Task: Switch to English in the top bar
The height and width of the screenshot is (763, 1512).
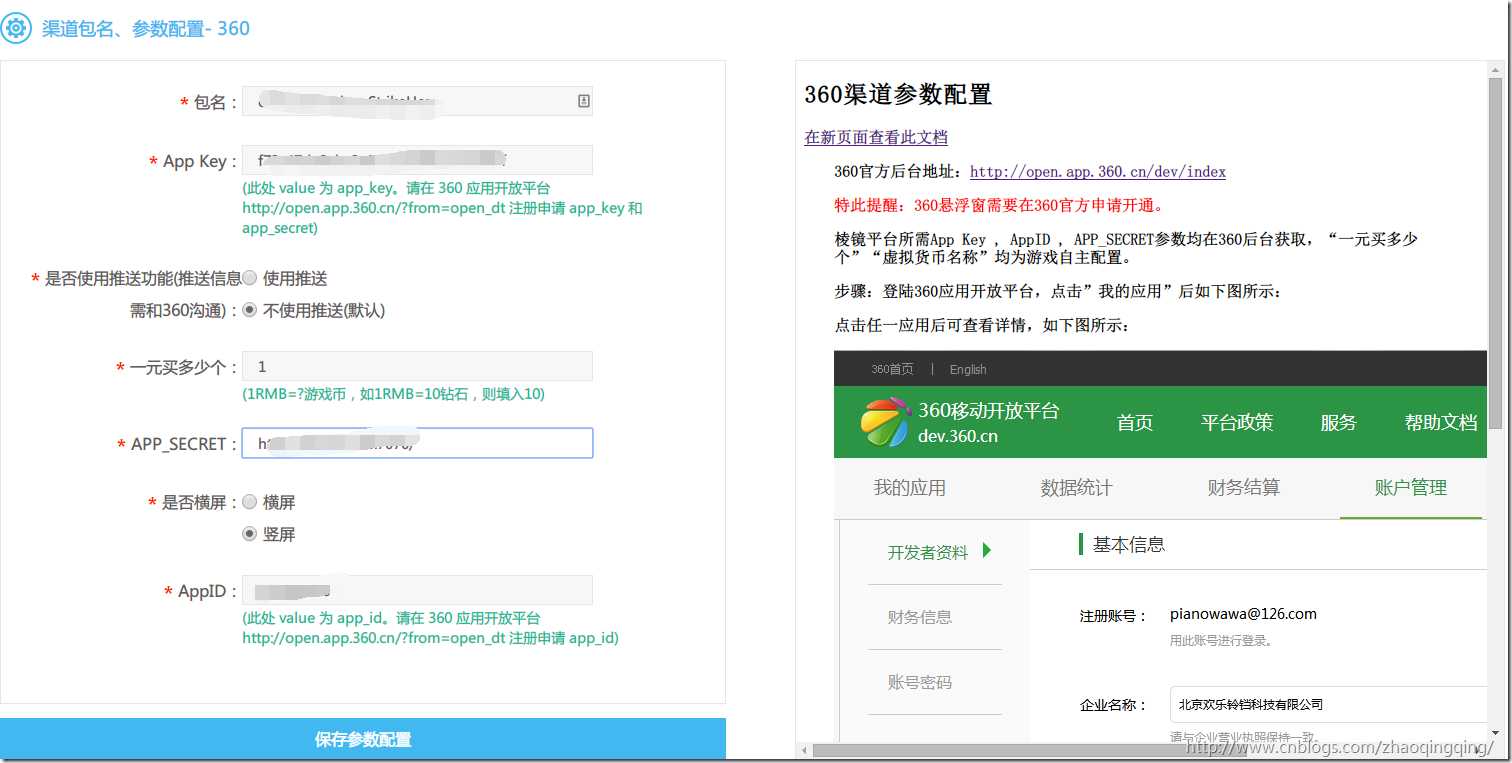Action: pos(968,369)
